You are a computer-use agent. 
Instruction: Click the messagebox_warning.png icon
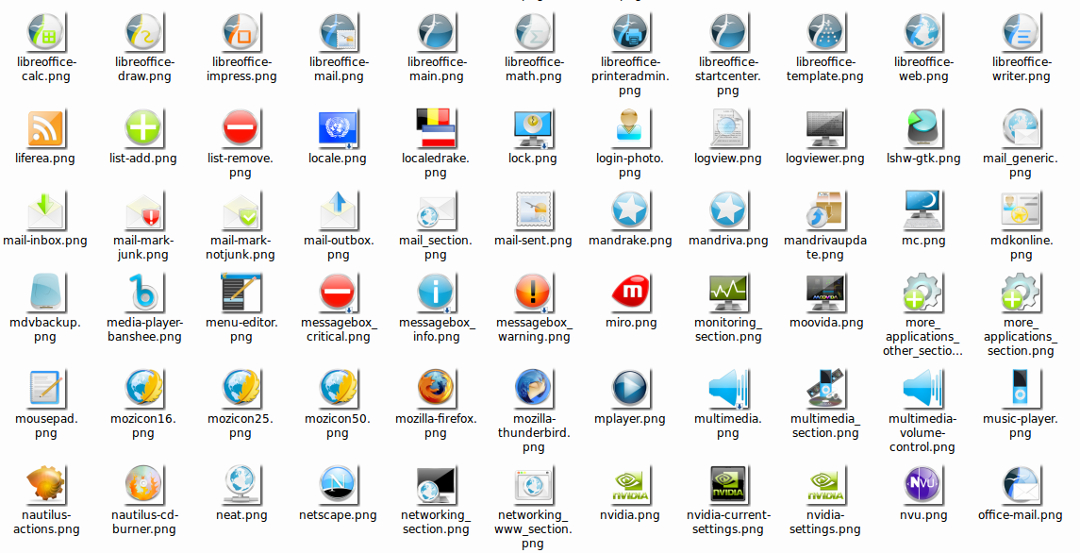point(532,293)
